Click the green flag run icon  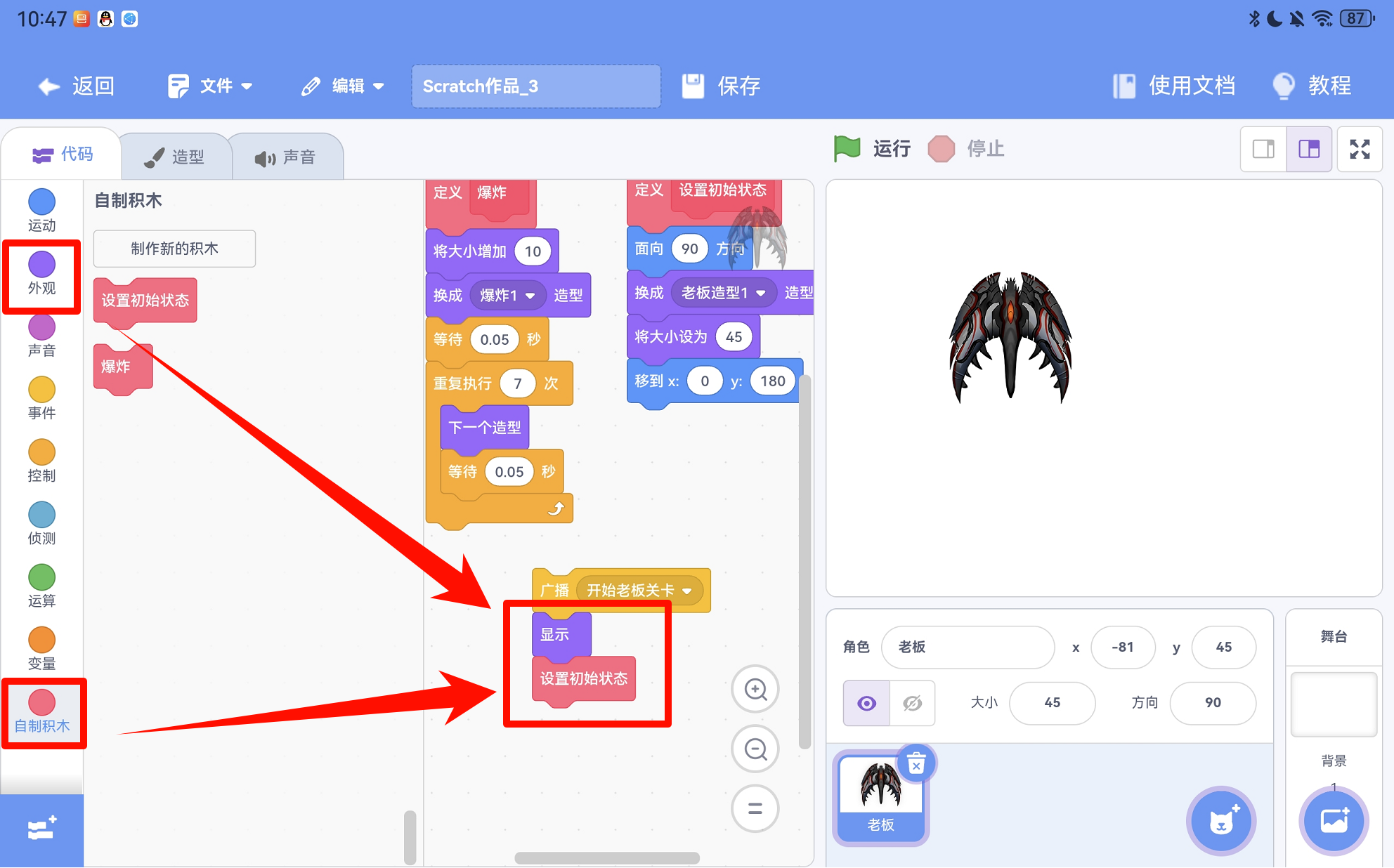tap(847, 148)
